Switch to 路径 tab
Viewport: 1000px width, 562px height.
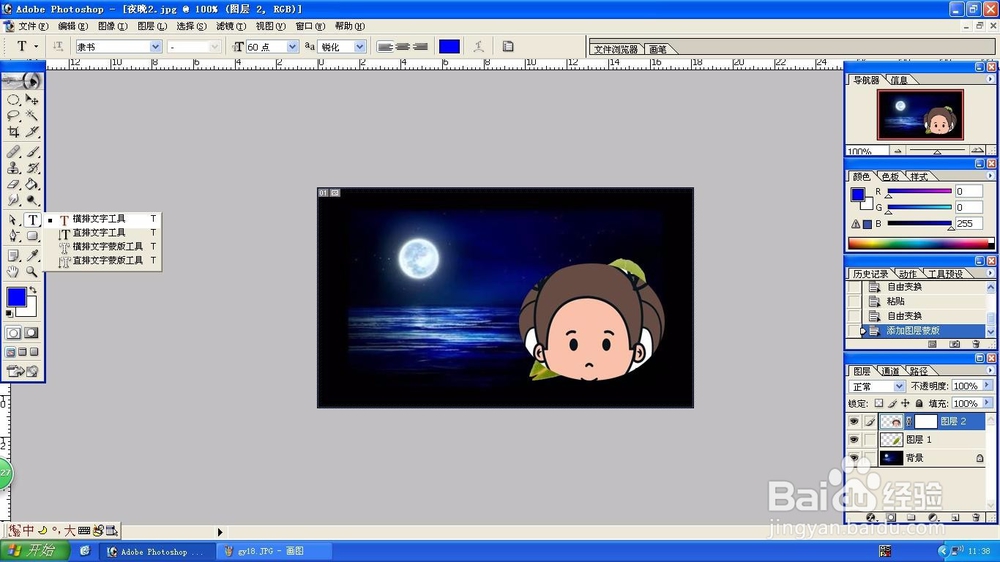pyautogui.click(x=919, y=371)
